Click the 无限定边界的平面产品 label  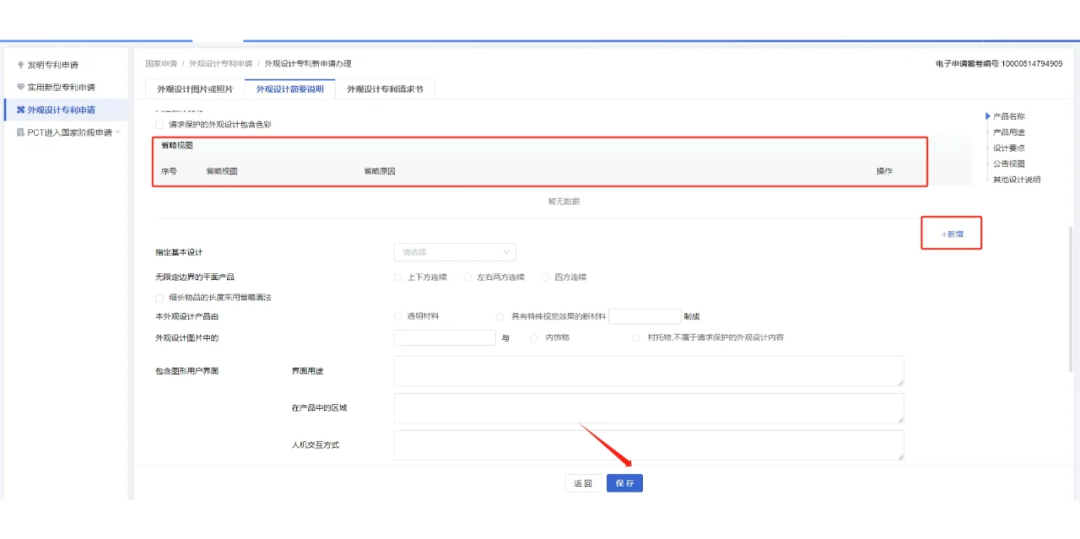(x=195, y=277)
